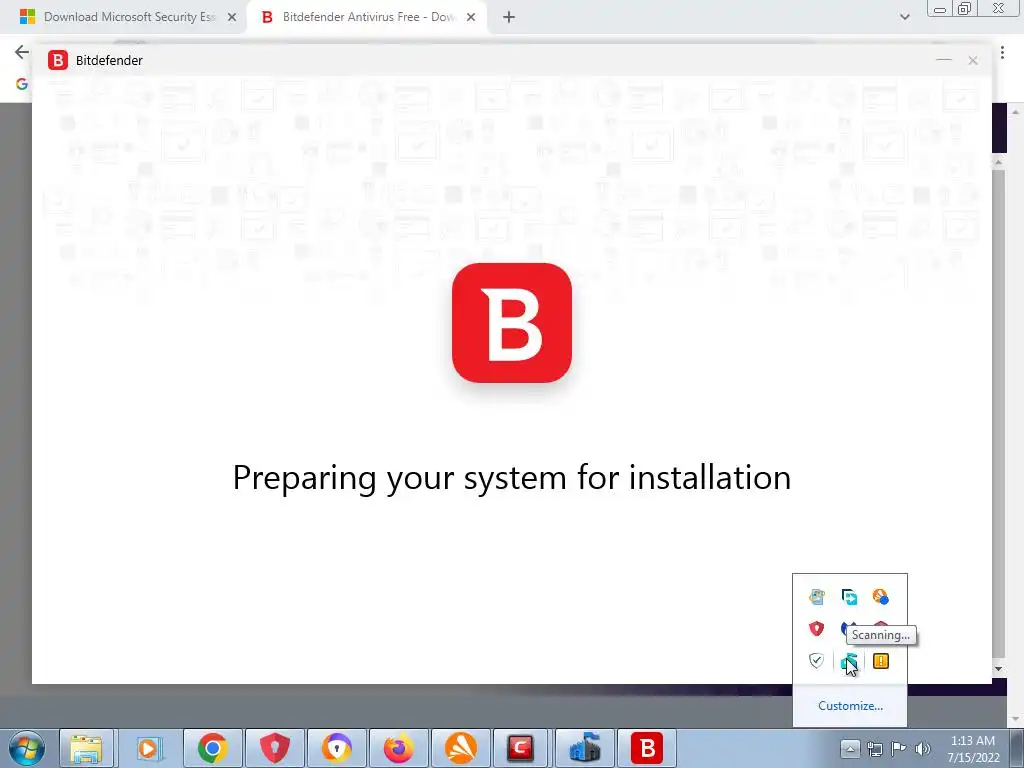
Task: Click the cyan arrow windows tray icon
Action: pos(849,596)
